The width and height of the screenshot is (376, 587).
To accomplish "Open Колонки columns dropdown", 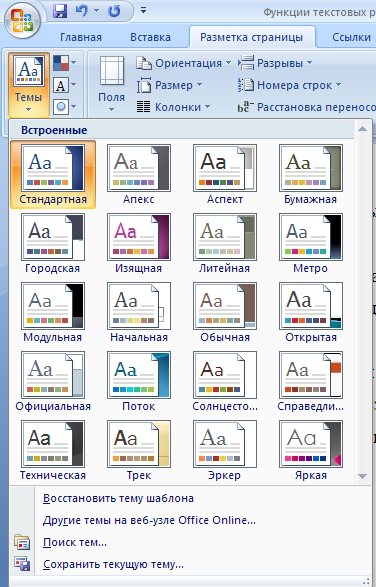I will pyautogui.click(x=173, y=107).
